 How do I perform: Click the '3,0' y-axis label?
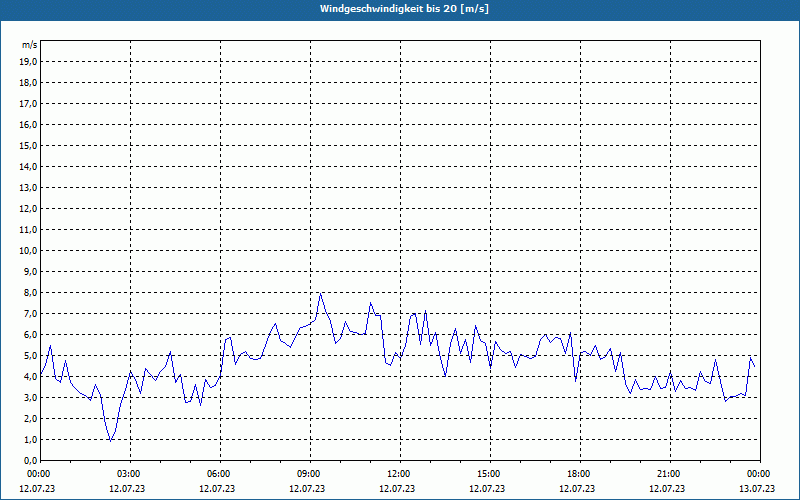(30, 397)
